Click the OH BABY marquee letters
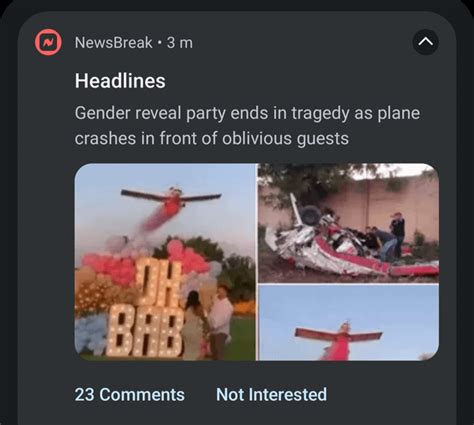This screenshot has height=425, width=474. 145,307
